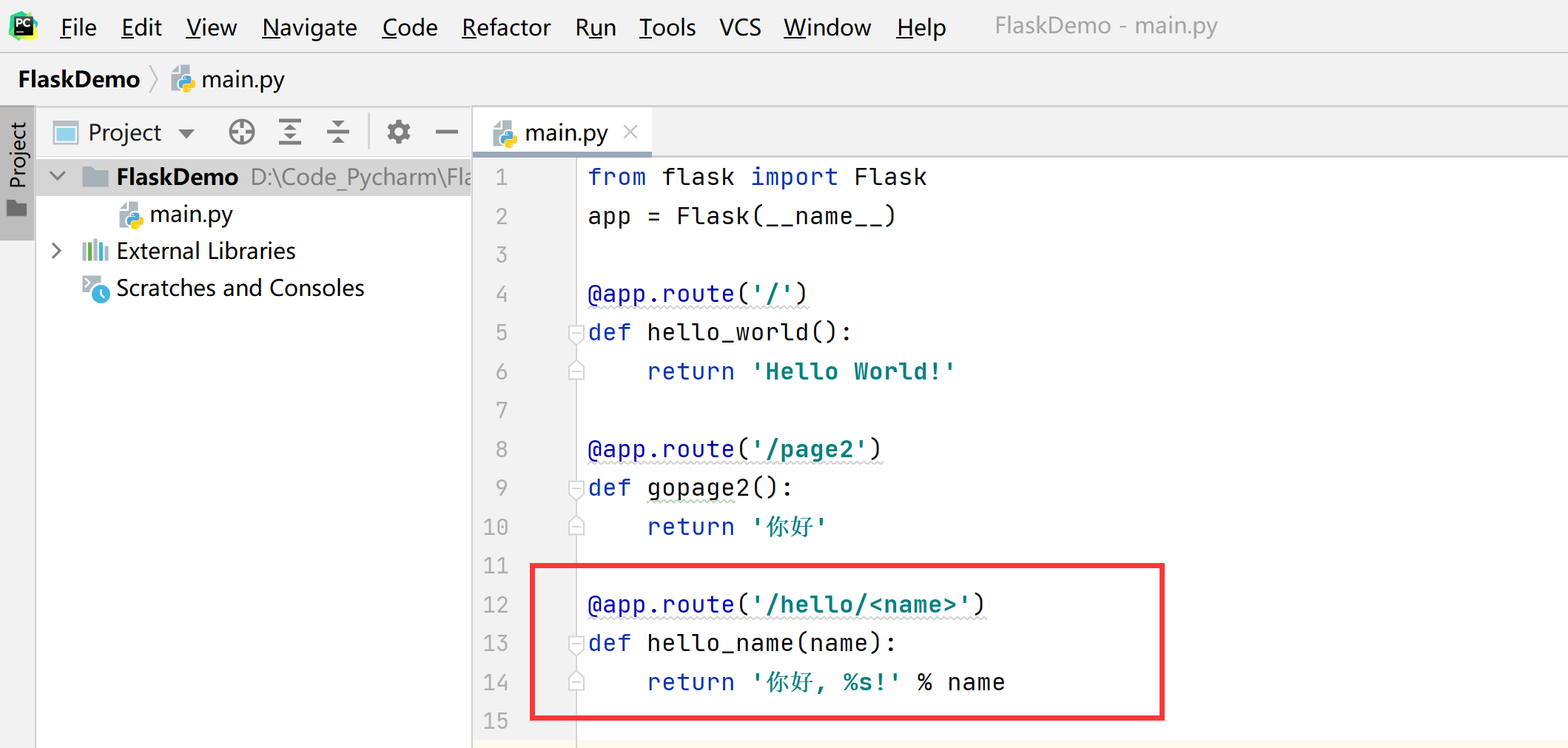Fold the gopage2 function at line 9
Image resolution: width=1568 pixels, height=748 pixels.
click(x=576, y=488)
